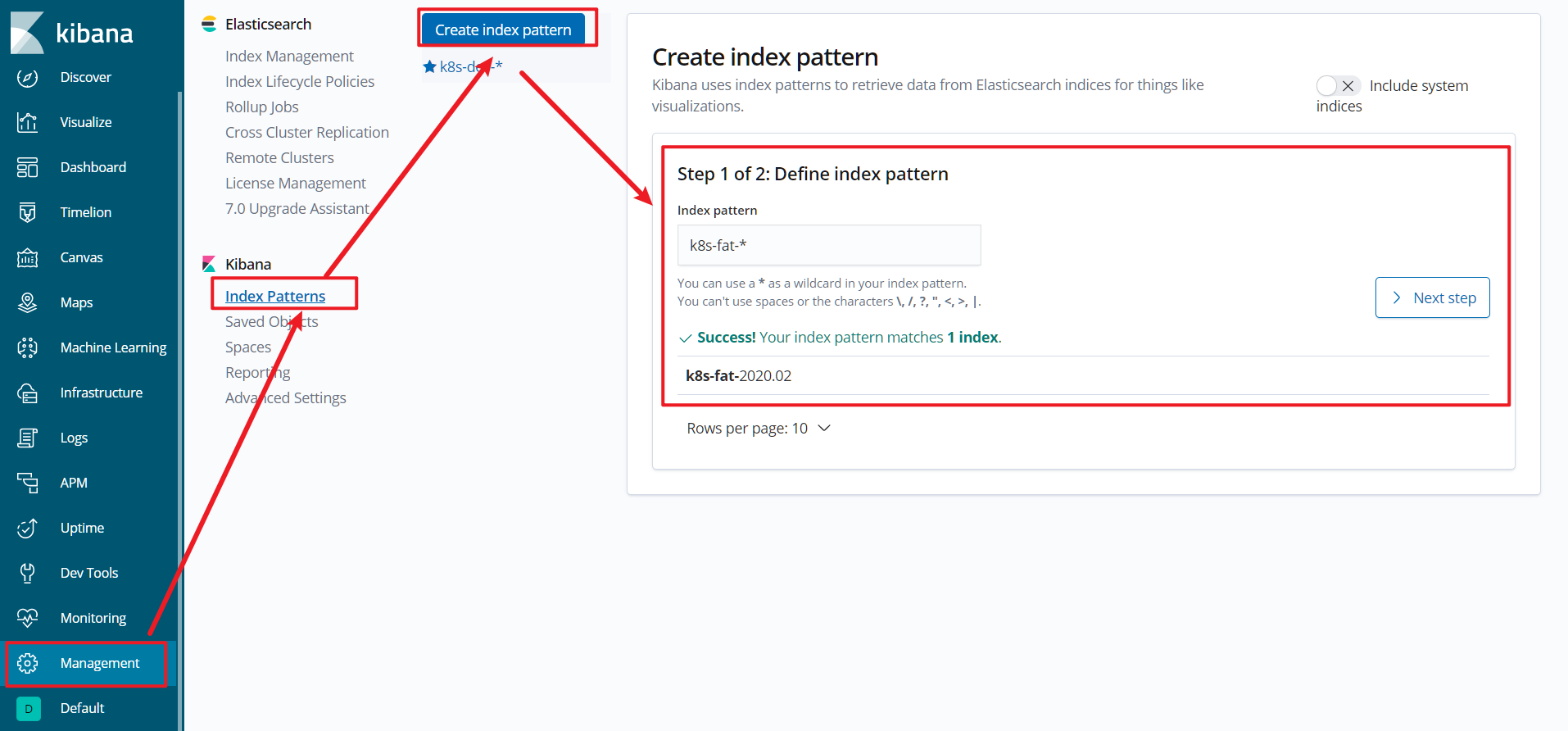Click the Next step button
This screenshot has width=1568, height=731.
1432,298
